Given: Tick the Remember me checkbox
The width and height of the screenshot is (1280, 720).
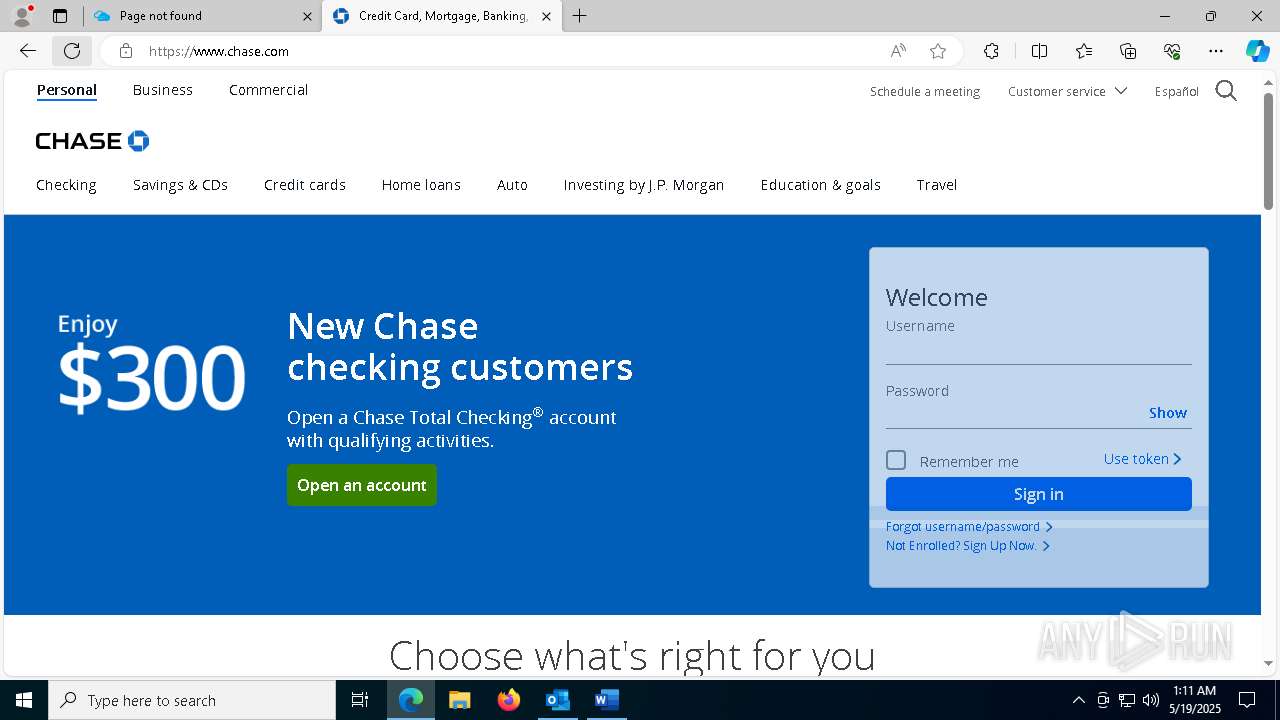Looking at the screenshot, I should [x=896, y=460].
